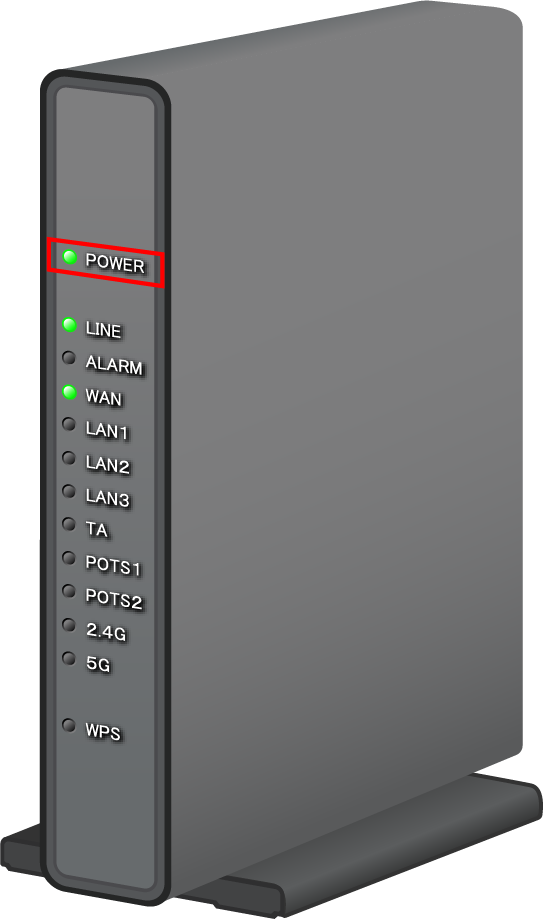
Task: Click the WPS indicator light
Action: (69, 725)
